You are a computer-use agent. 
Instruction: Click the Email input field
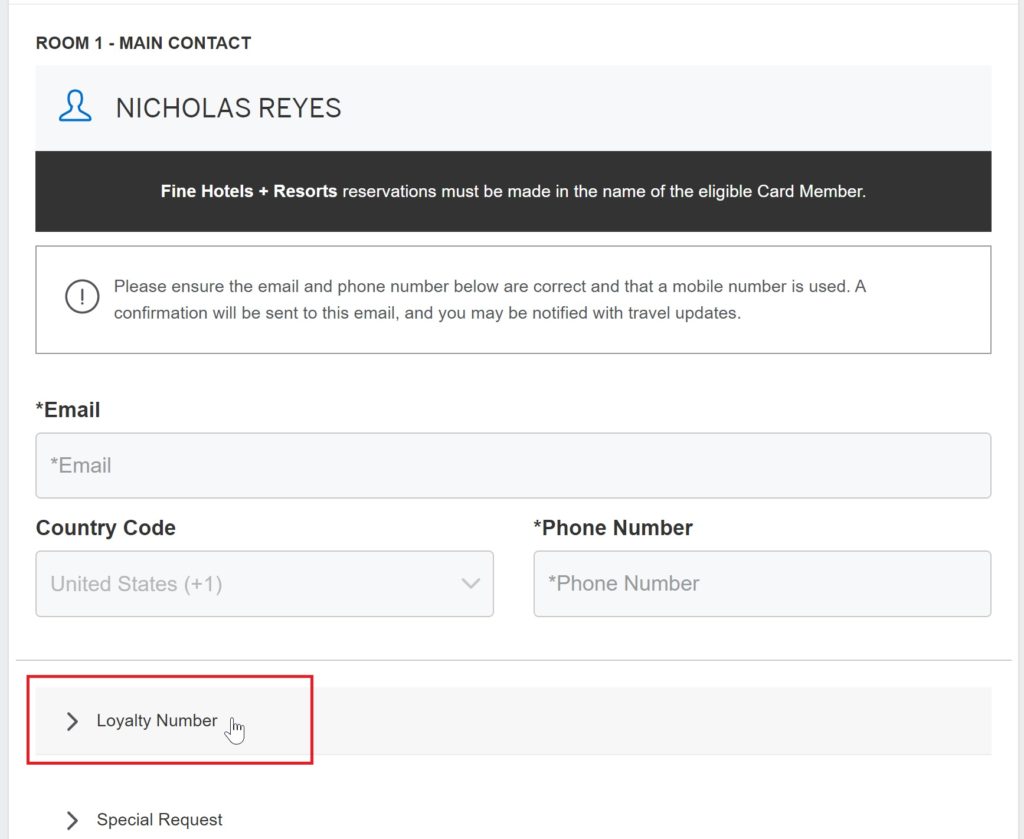tap(514, 464)
